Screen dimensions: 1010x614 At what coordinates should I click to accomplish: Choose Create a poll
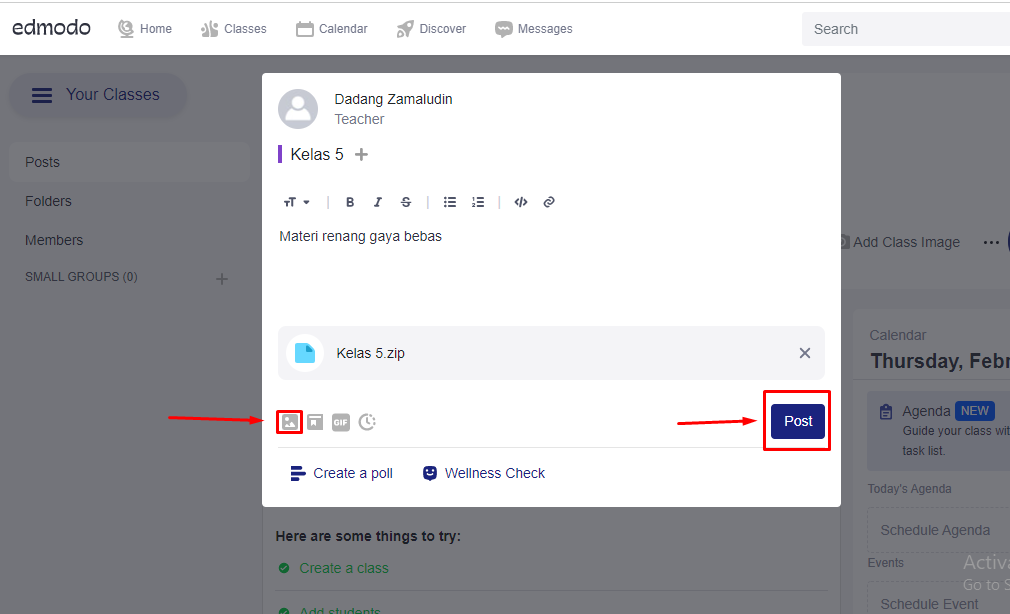342,473
